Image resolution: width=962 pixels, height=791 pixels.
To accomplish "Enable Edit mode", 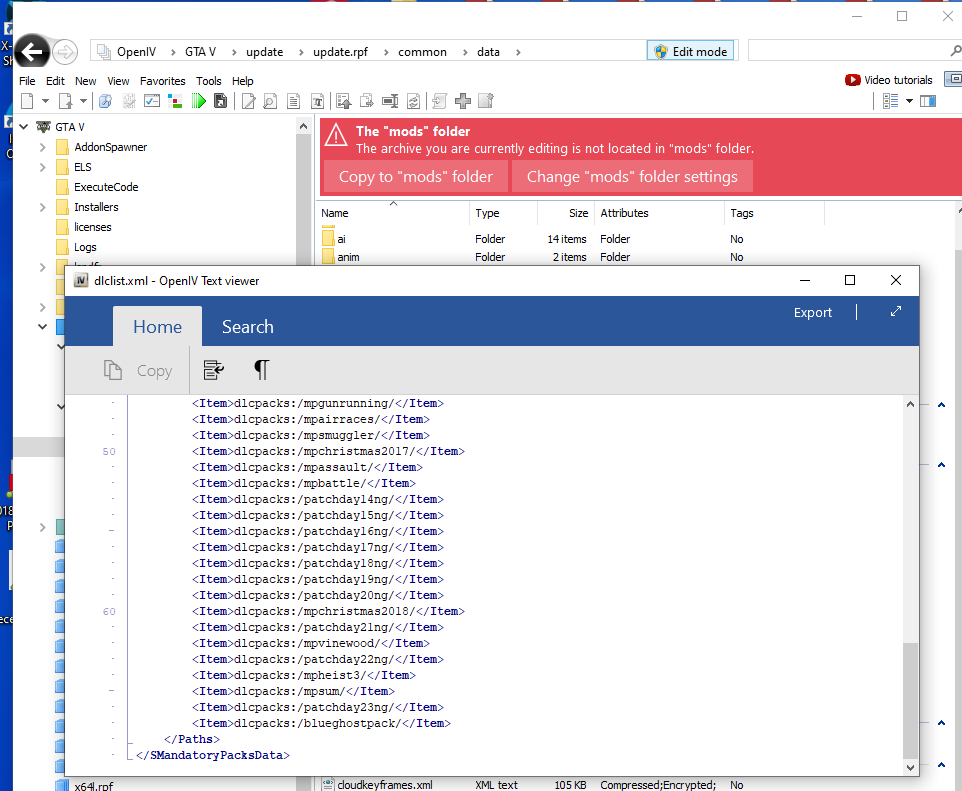I will (x=691, y=51).
